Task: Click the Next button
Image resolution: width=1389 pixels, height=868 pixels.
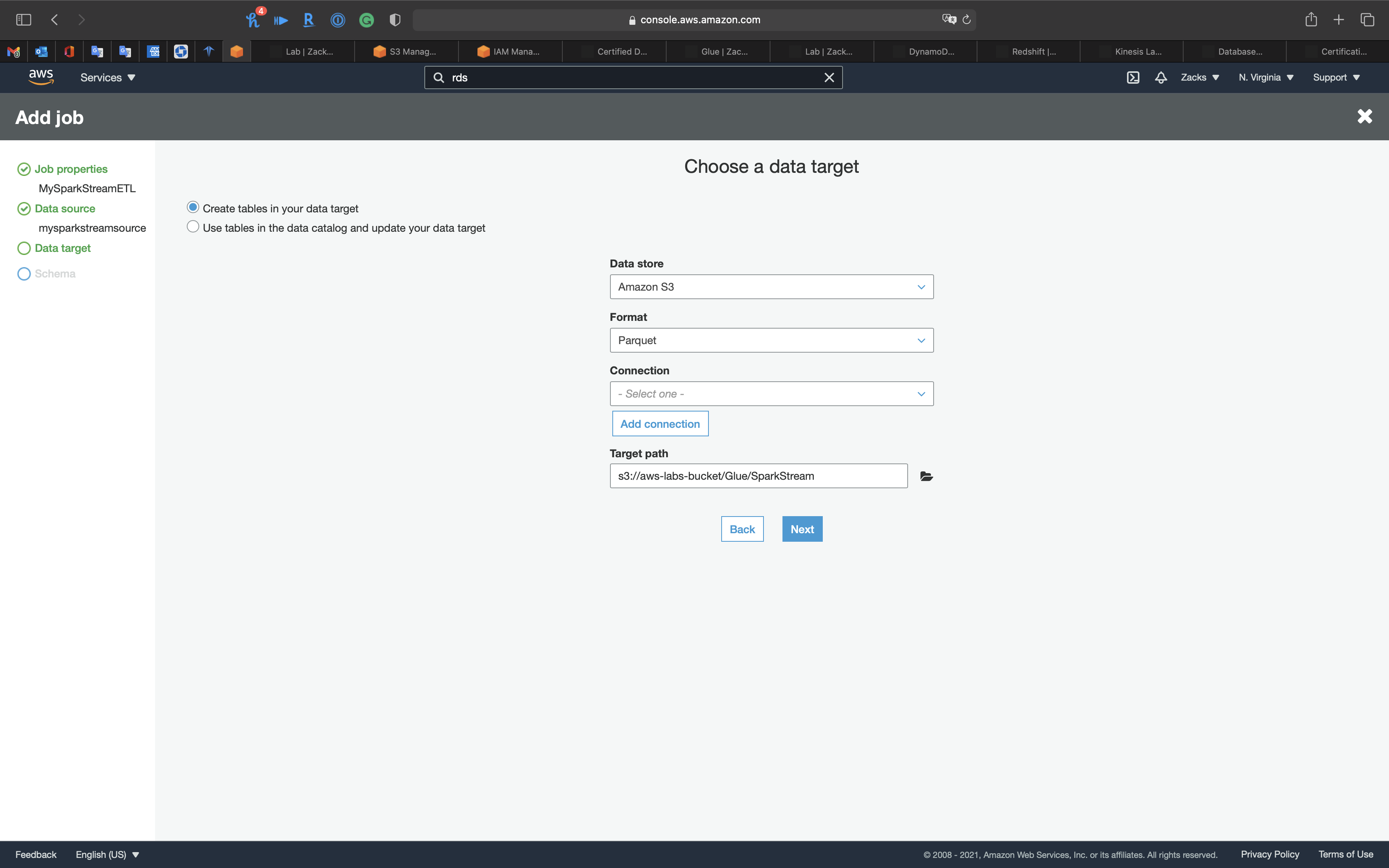Action: tap(801, 529)
